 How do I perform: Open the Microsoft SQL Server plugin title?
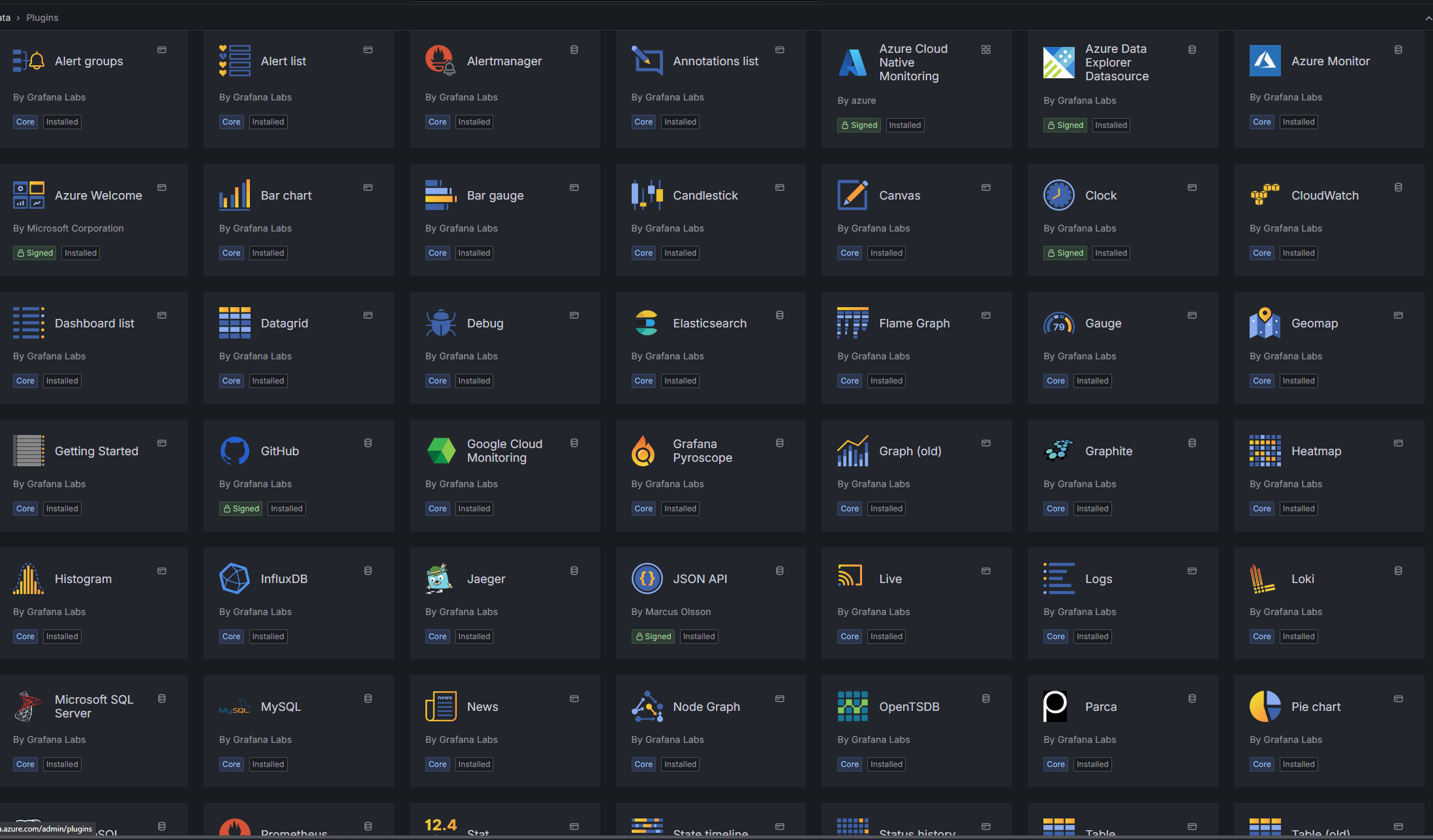94,706
